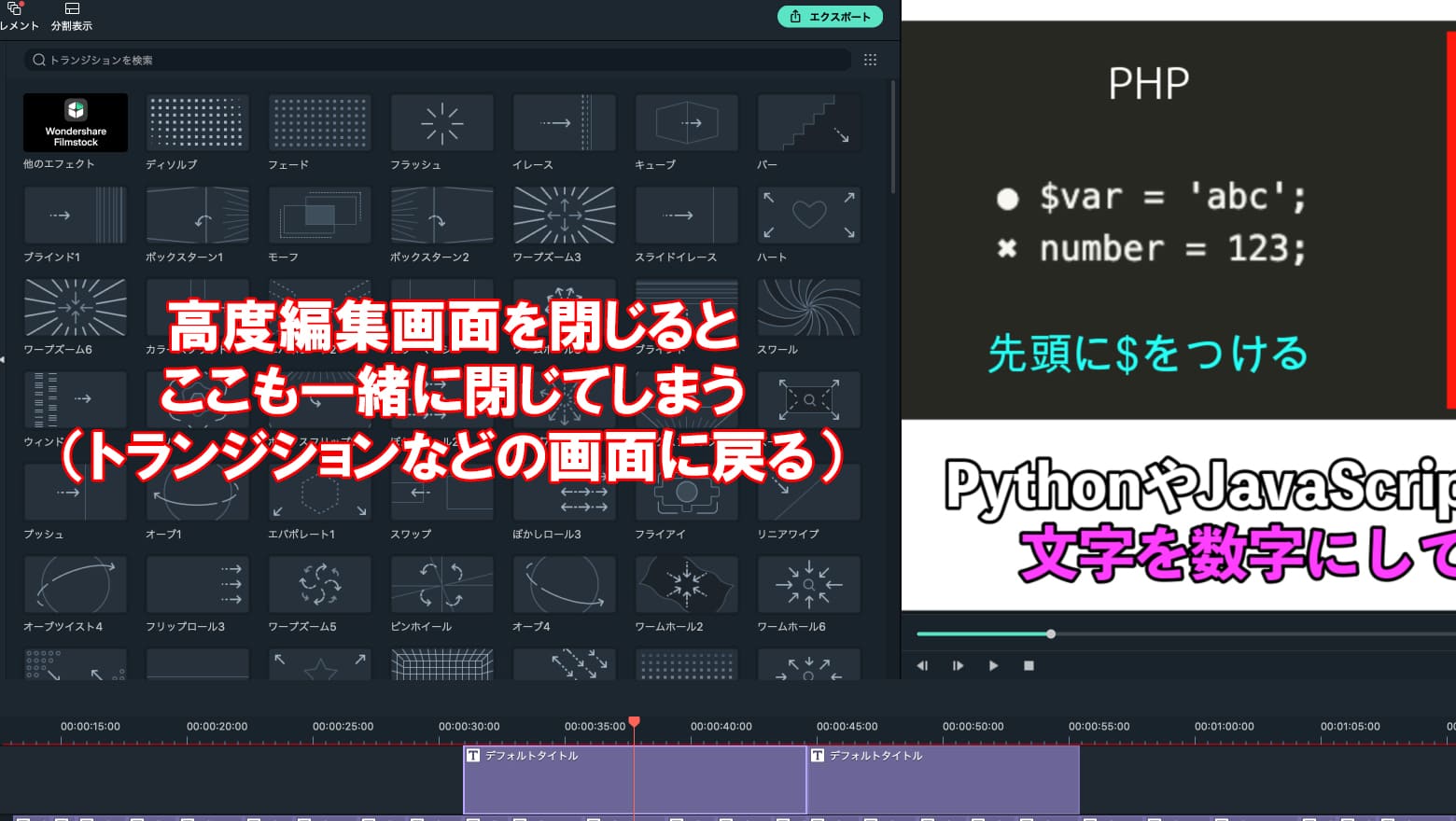Viewport: 1456px width, 821px height.
Task: Stop preview playback
Action: coord(1029,665)
